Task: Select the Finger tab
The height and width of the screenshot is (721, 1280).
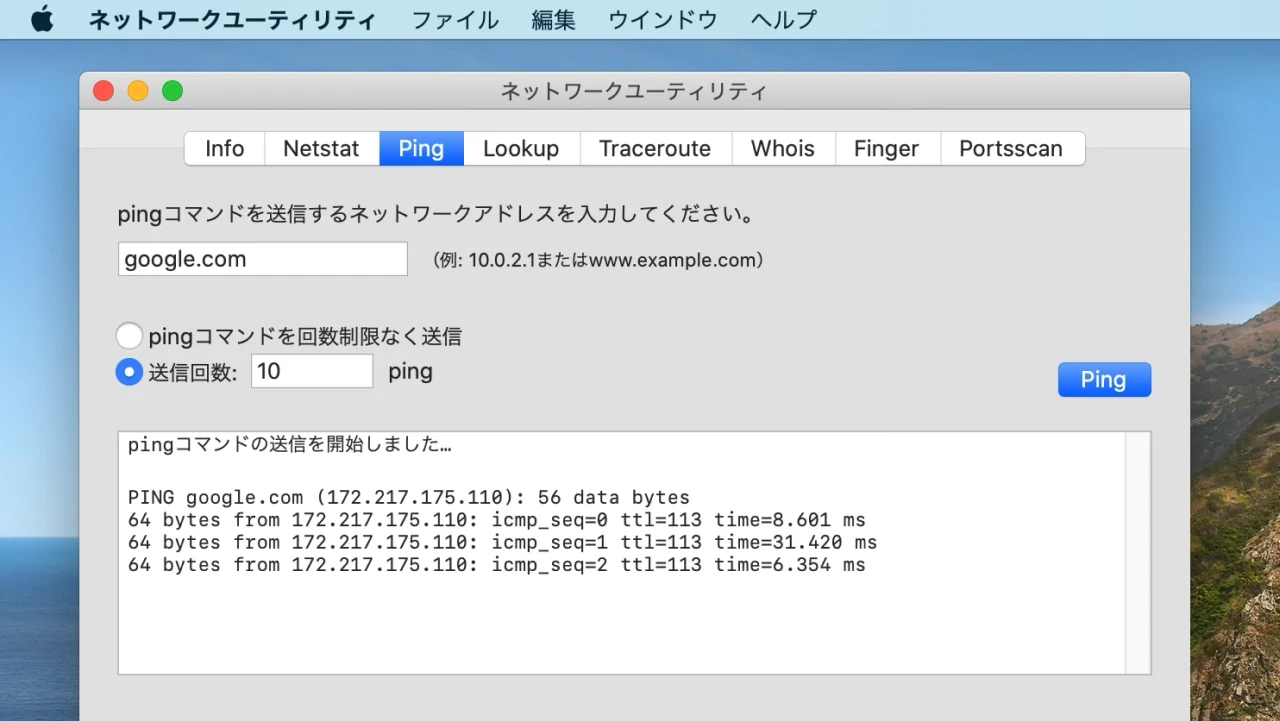Action: [x=886, y=148]
